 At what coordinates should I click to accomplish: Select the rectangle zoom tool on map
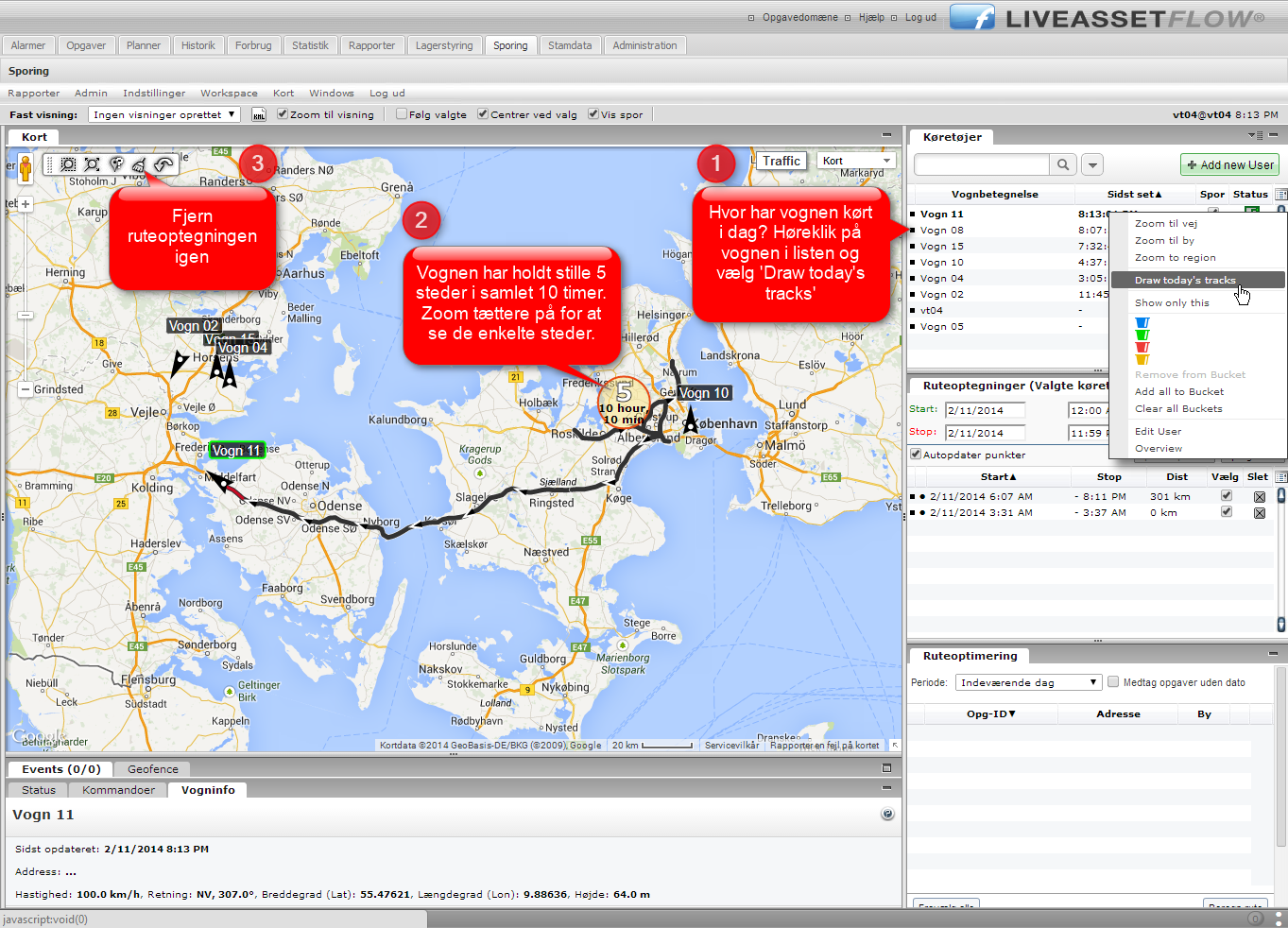(68, 164)
